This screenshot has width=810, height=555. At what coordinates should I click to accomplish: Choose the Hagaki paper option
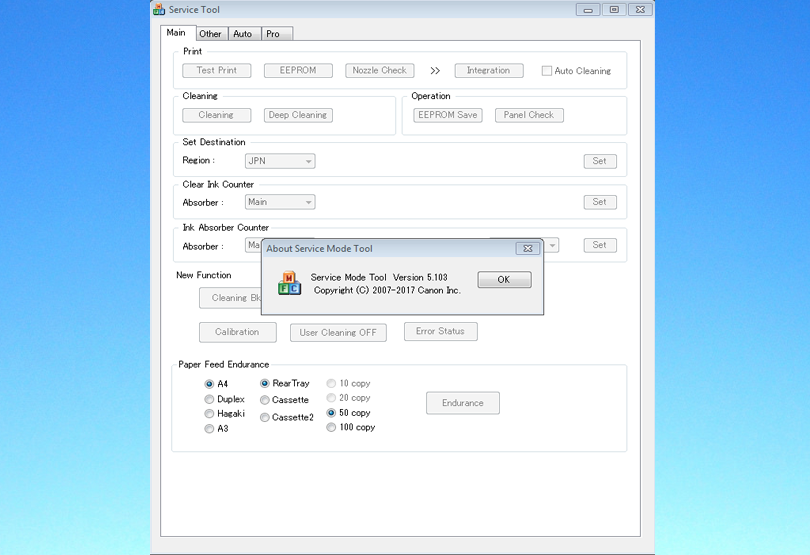pyautogui.click(x=209, y=413)
